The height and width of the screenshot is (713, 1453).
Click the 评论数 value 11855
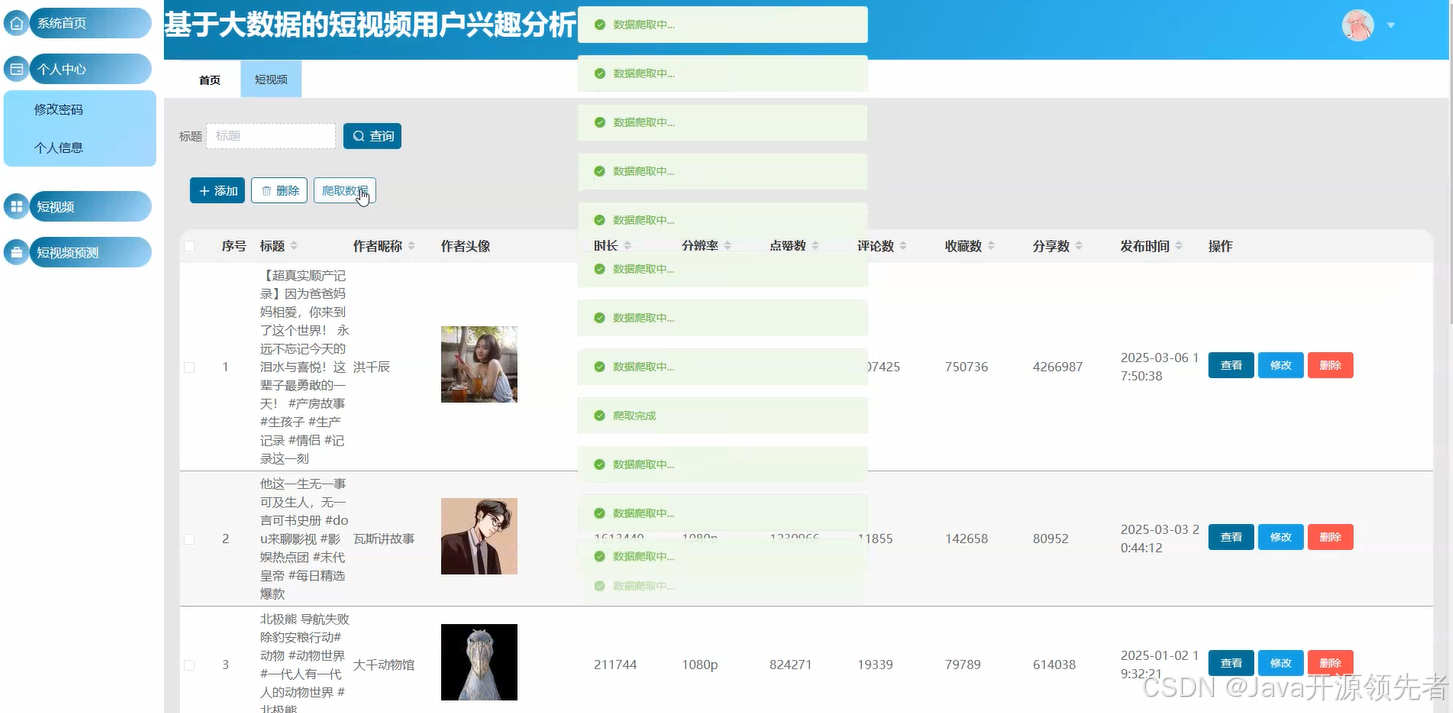875,539
